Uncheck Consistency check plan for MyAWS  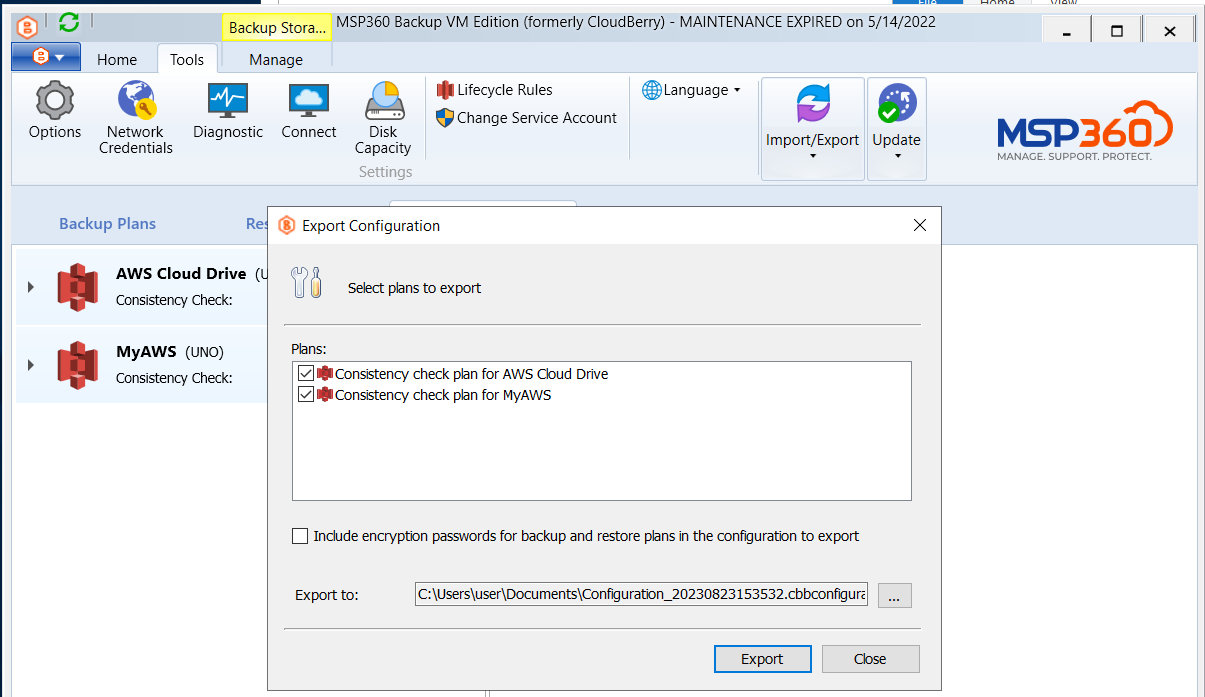[306, 395]
